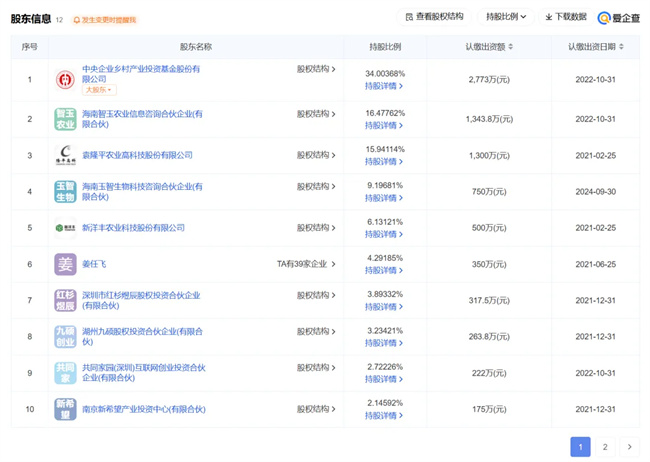Expand TA有39家企业 for 姜任飞
Viewport: 650px width, 462px height.
click(306, 264)
